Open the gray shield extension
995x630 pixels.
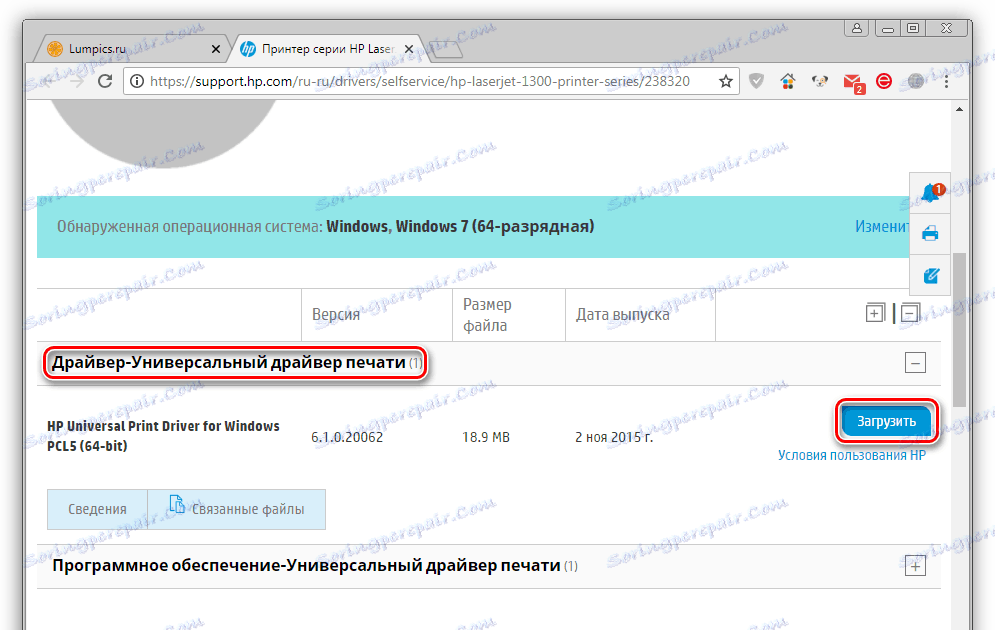pos(756,81)
